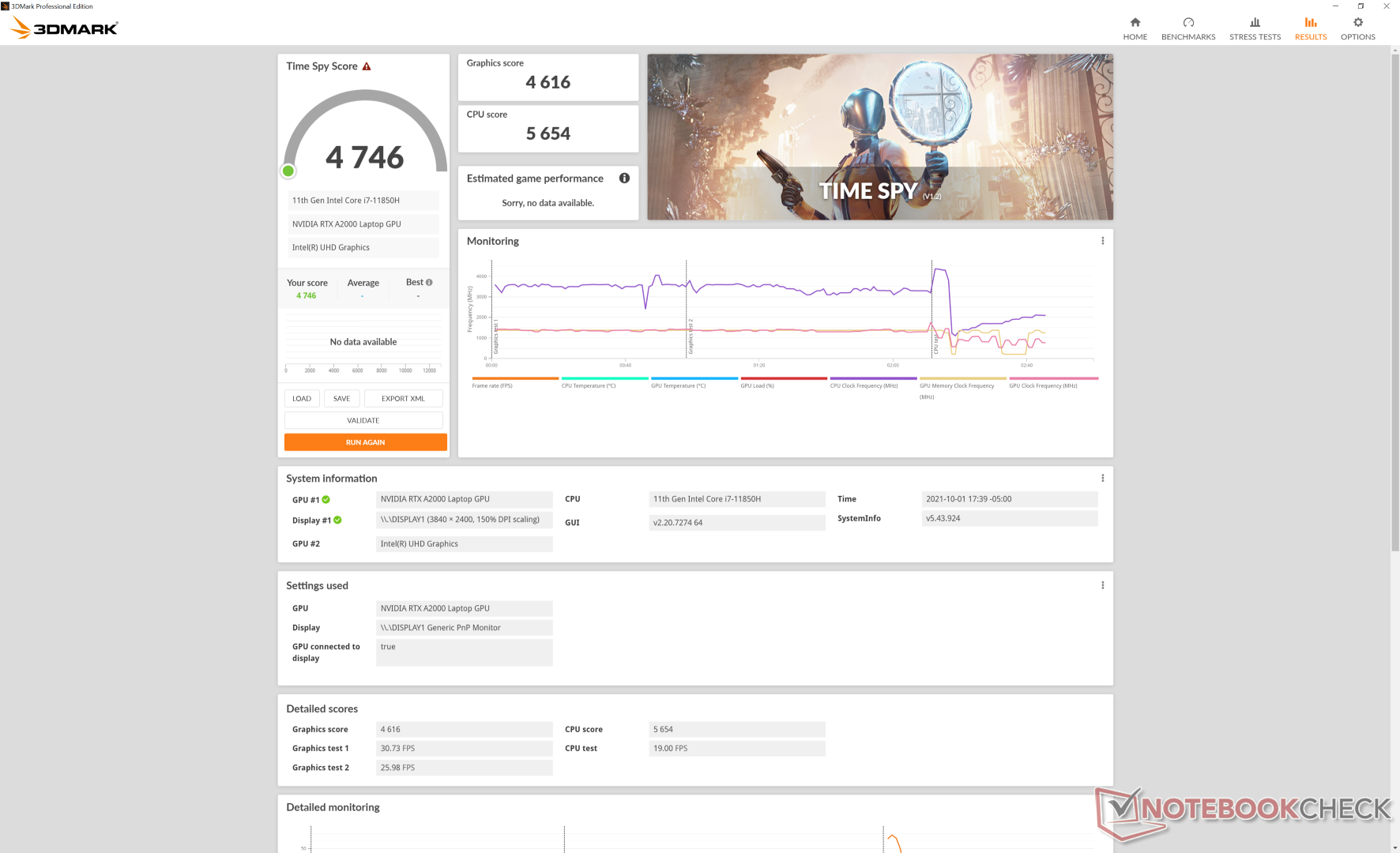This screenshot has width=1400, height=853.
Task: Click the Your score value 4 746
Action: tap(307, 296)
